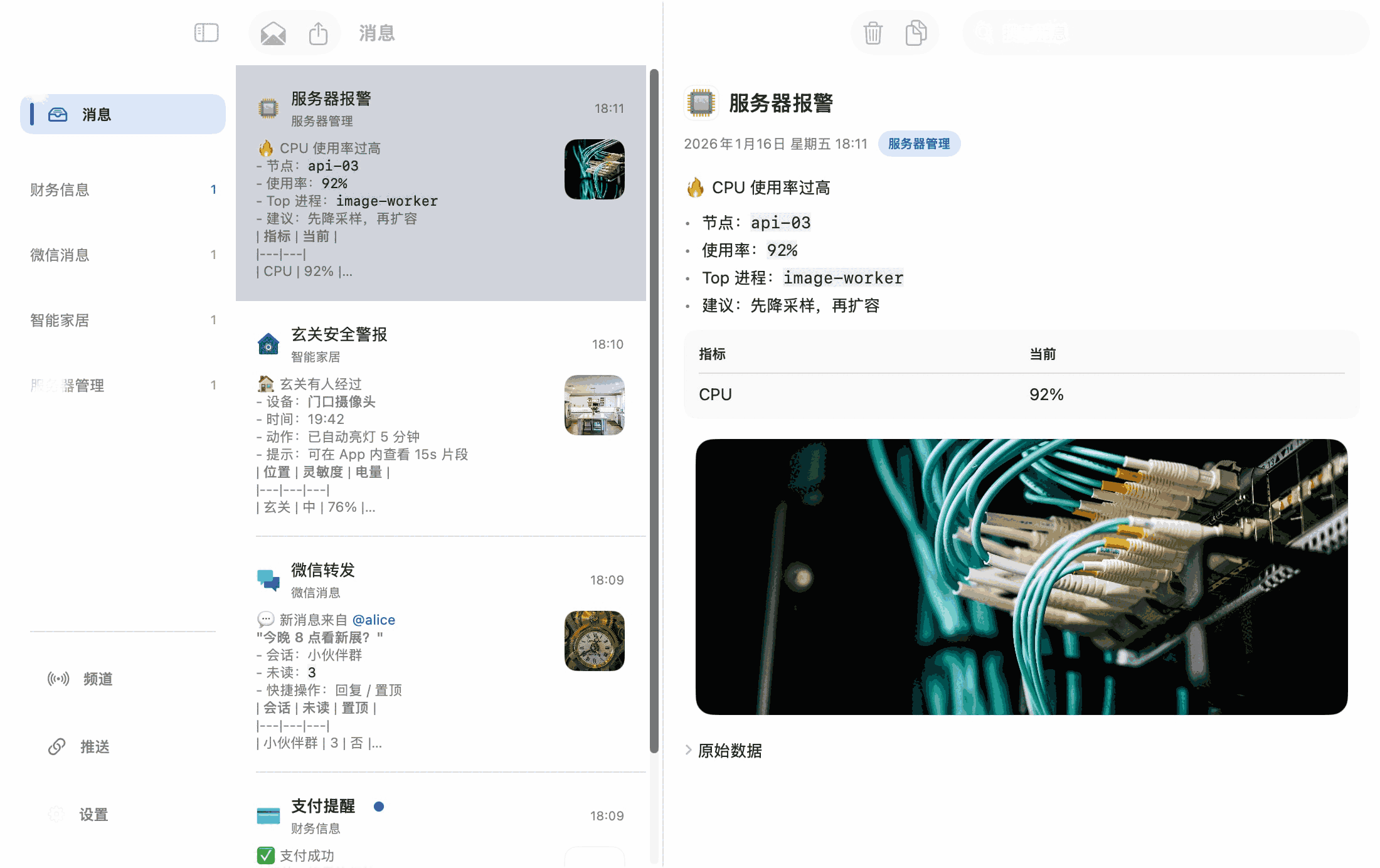Click the mark-as-read envelope icon
The height and width of the screenshot is (868, 1380).
tap(273, 33)
